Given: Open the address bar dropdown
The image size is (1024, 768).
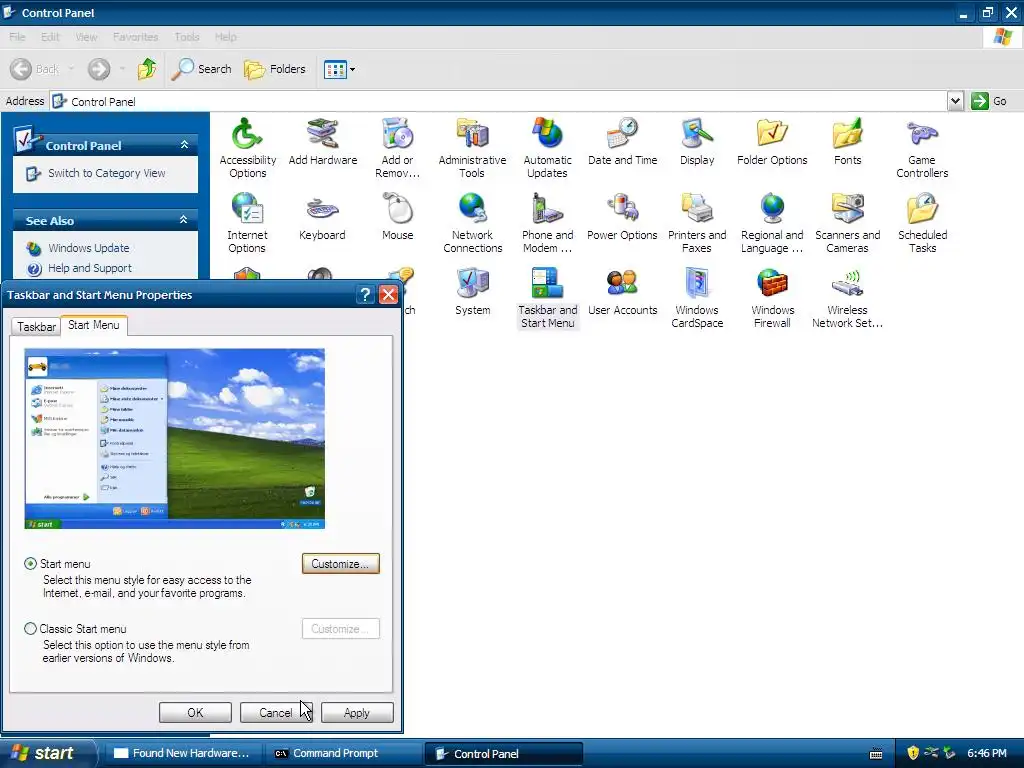Looking at the screenshot, I should point(955,101).
